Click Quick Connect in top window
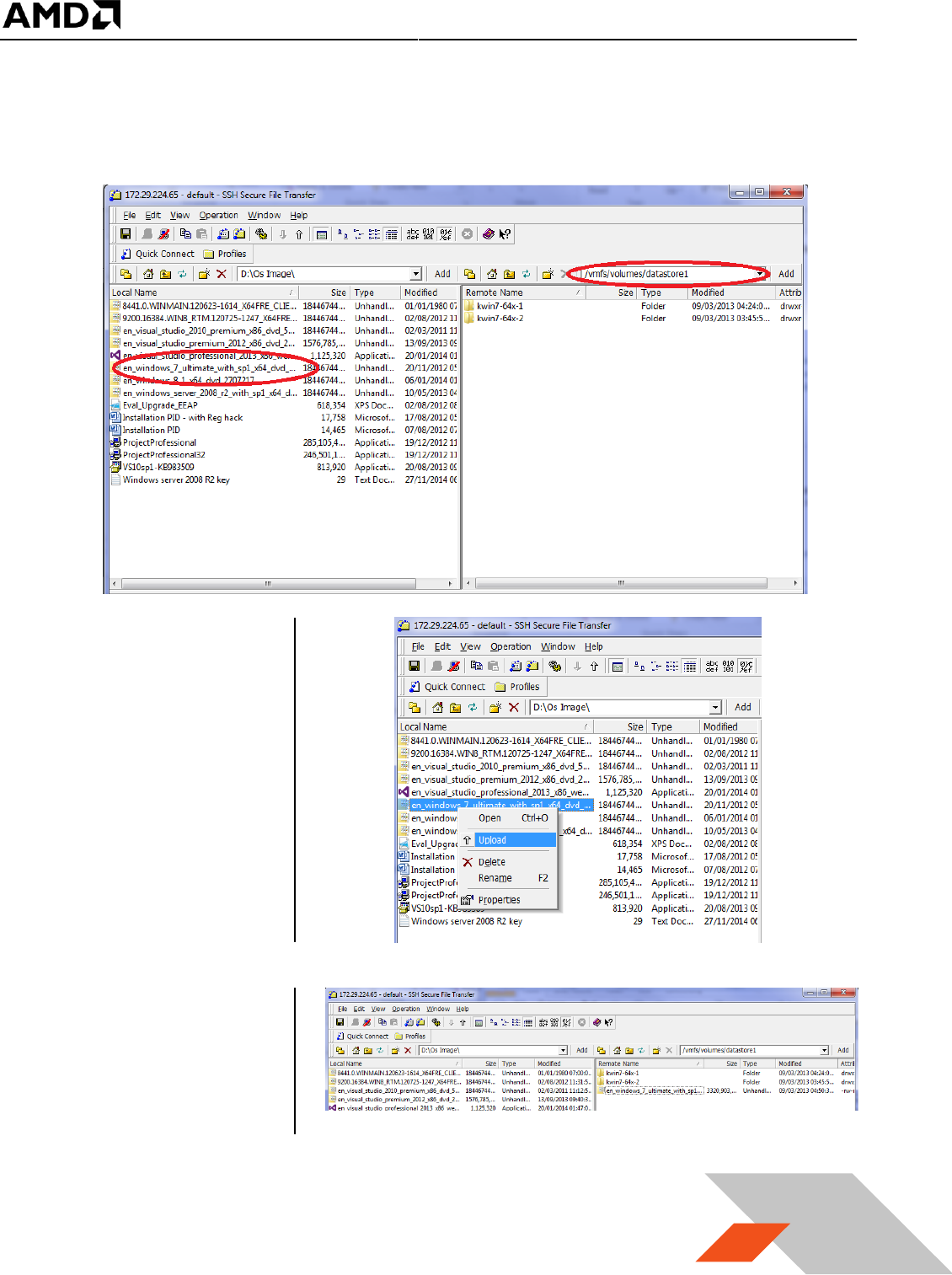 [158, 254]
